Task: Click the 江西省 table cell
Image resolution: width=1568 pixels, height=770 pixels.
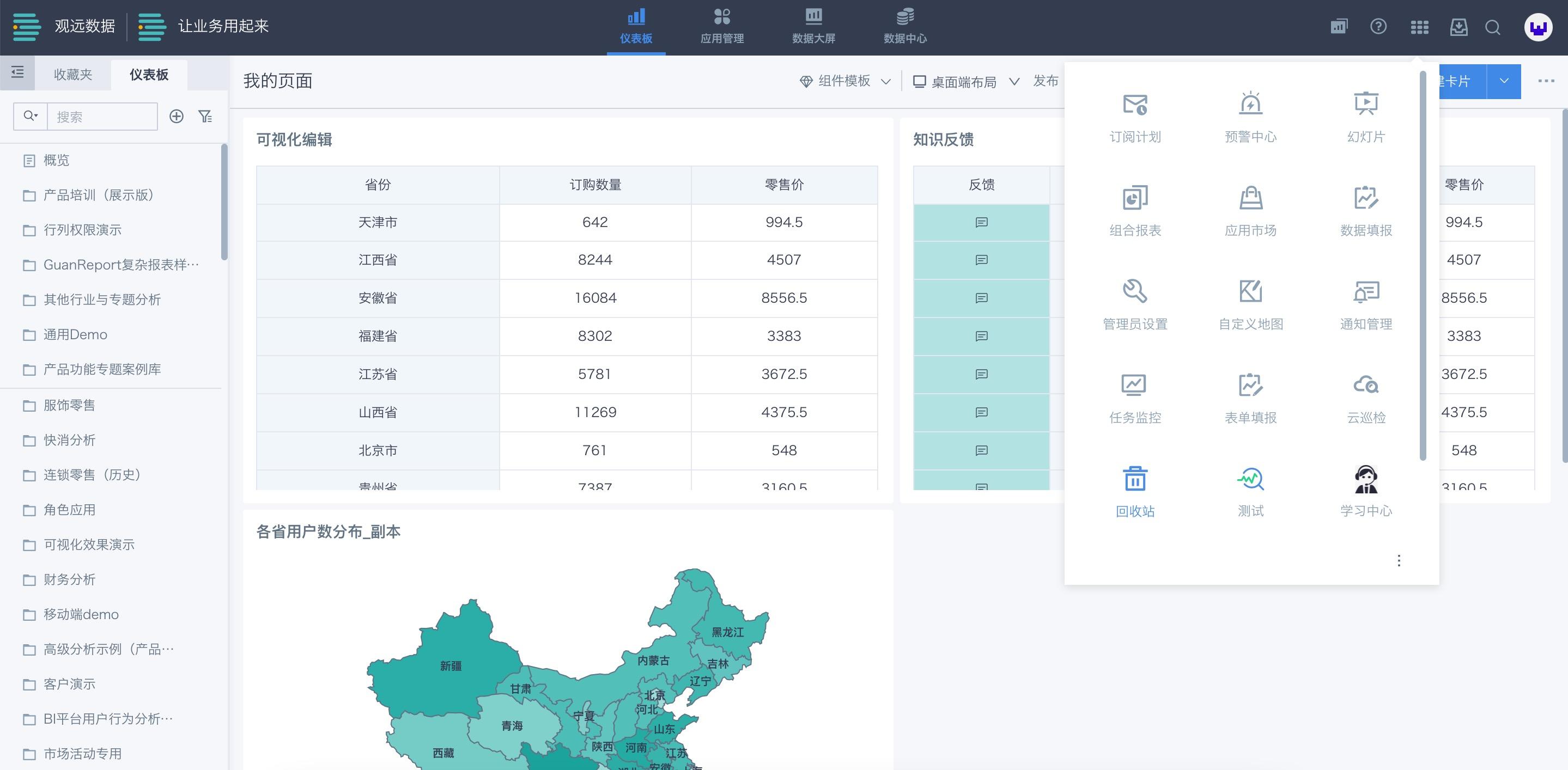Action: (378, 260)
